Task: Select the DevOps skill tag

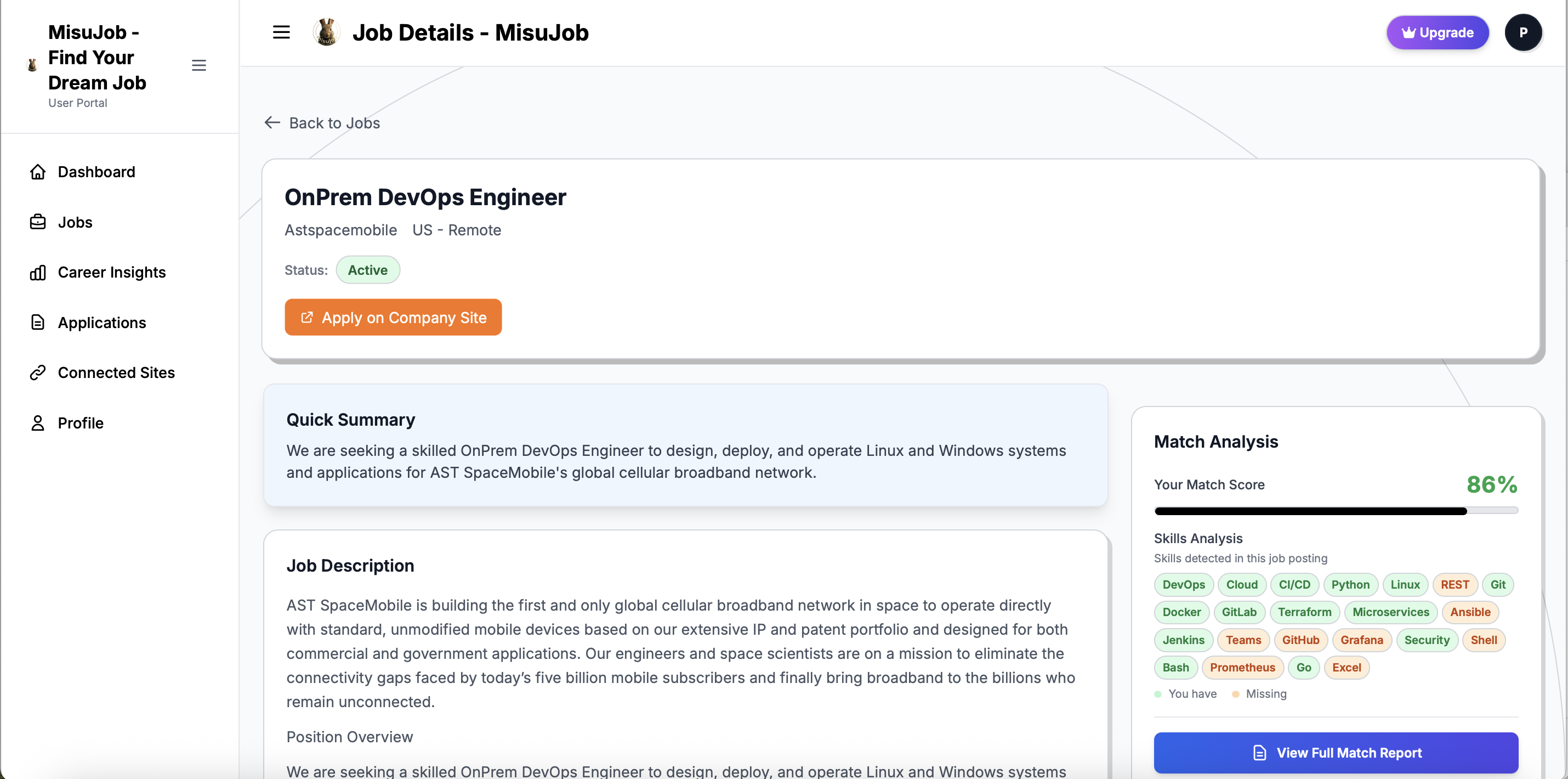Action: [1183, 584]
